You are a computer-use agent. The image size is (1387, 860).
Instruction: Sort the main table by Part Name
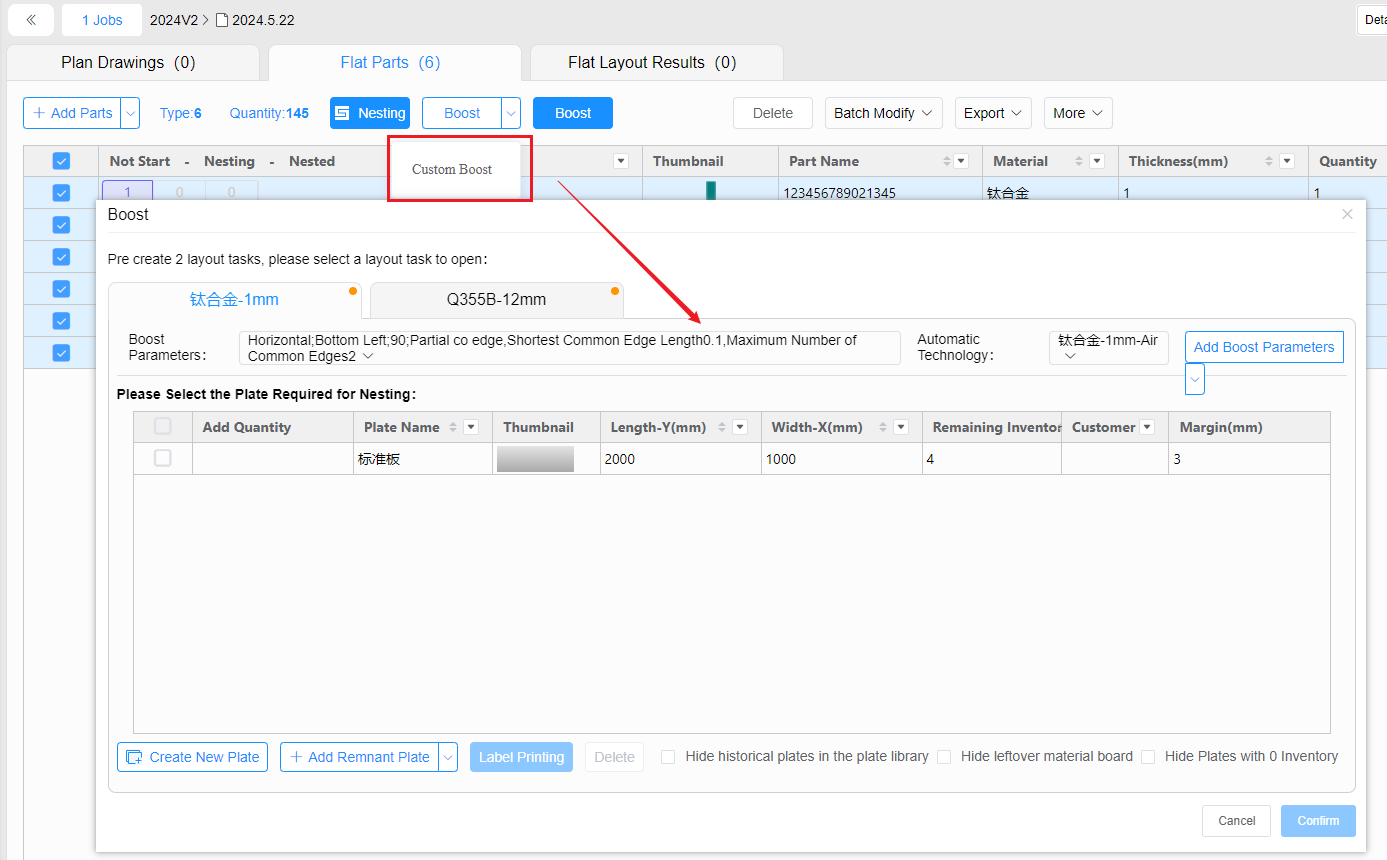946,161
